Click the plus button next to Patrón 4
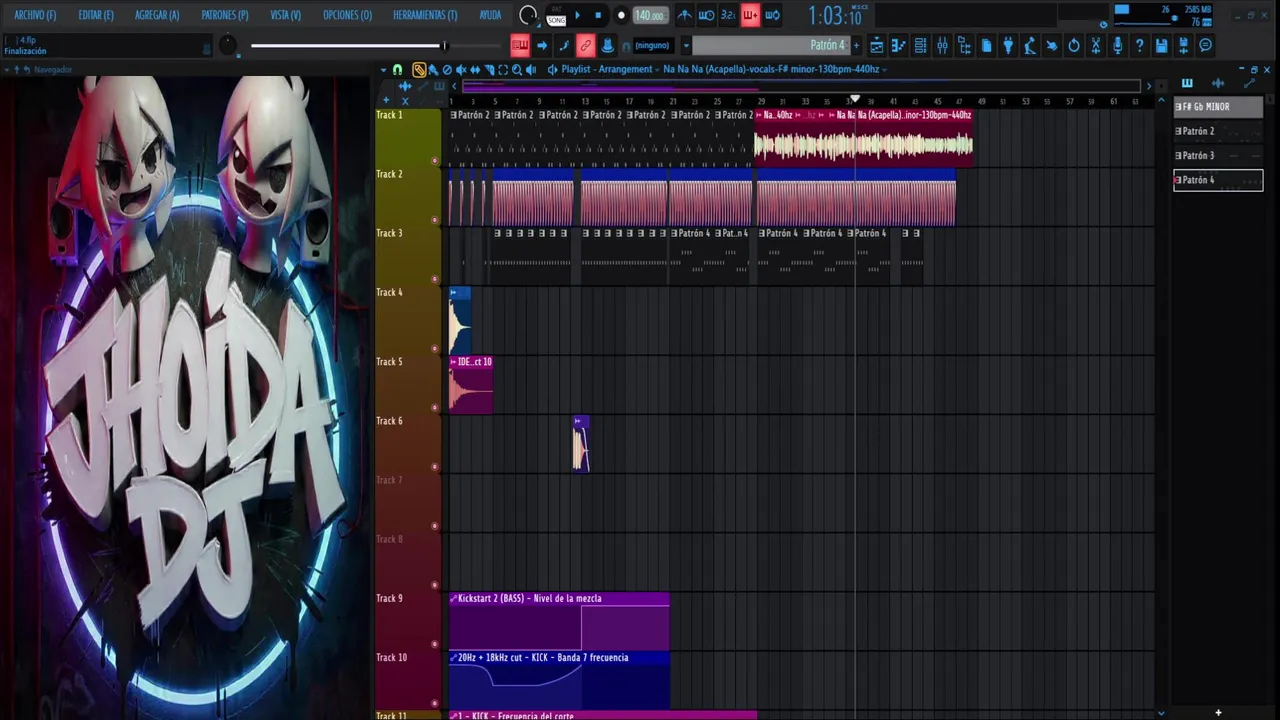 pos(856,45)
